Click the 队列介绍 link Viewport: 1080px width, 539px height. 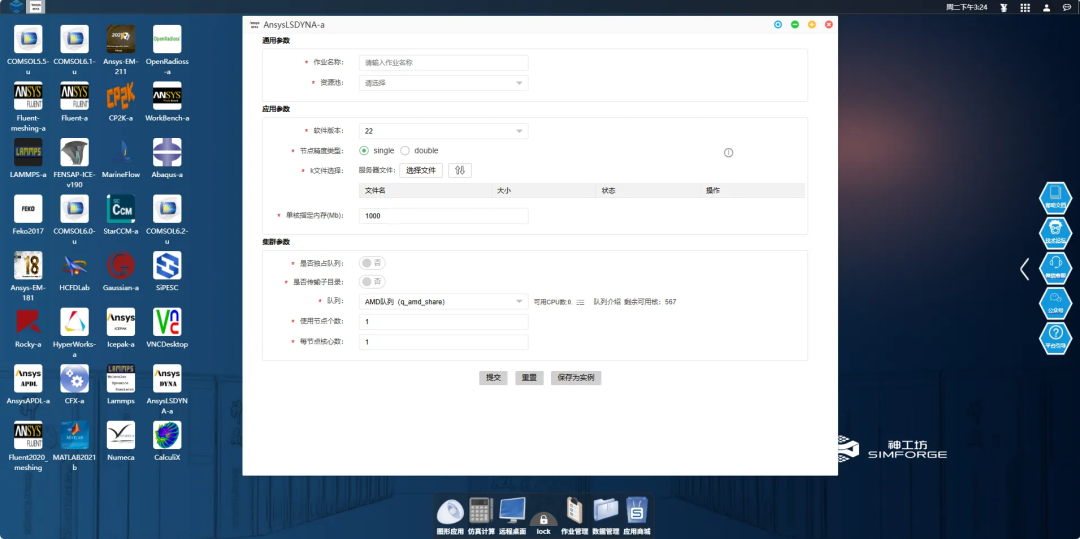click(607, 302)
